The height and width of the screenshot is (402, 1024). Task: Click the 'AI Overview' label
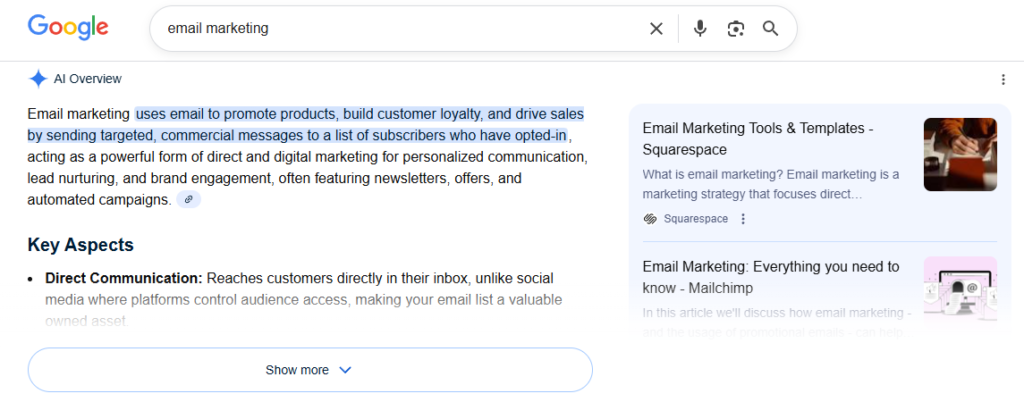(x=94, y=79)
